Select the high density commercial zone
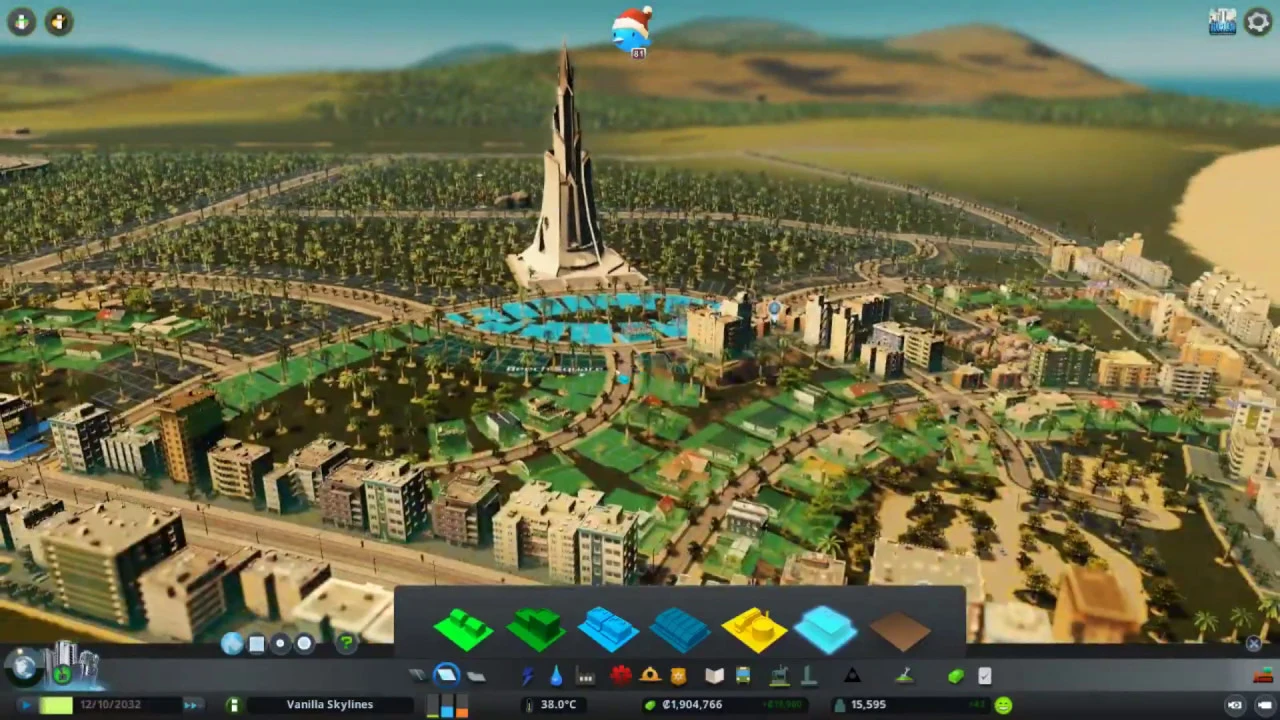This screenshot has height=720, width=1280. 680,629
